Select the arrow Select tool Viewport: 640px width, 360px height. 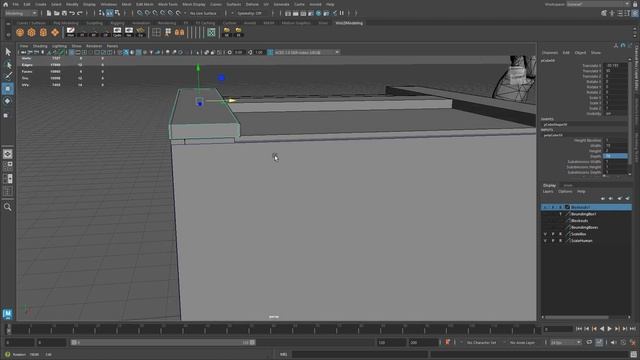(8, 52)
